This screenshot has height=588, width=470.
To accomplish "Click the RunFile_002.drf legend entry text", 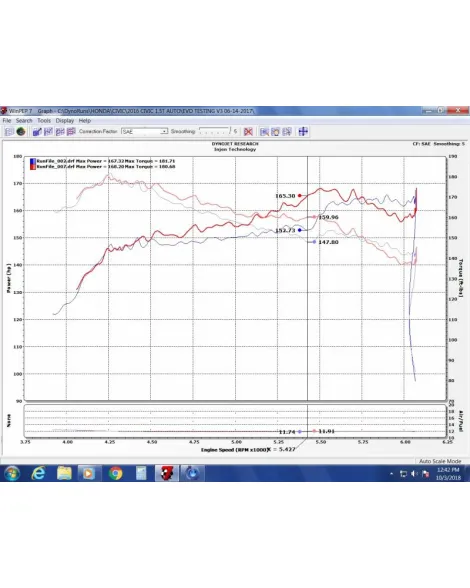I will pyautogui.click(x=106, y=161).
